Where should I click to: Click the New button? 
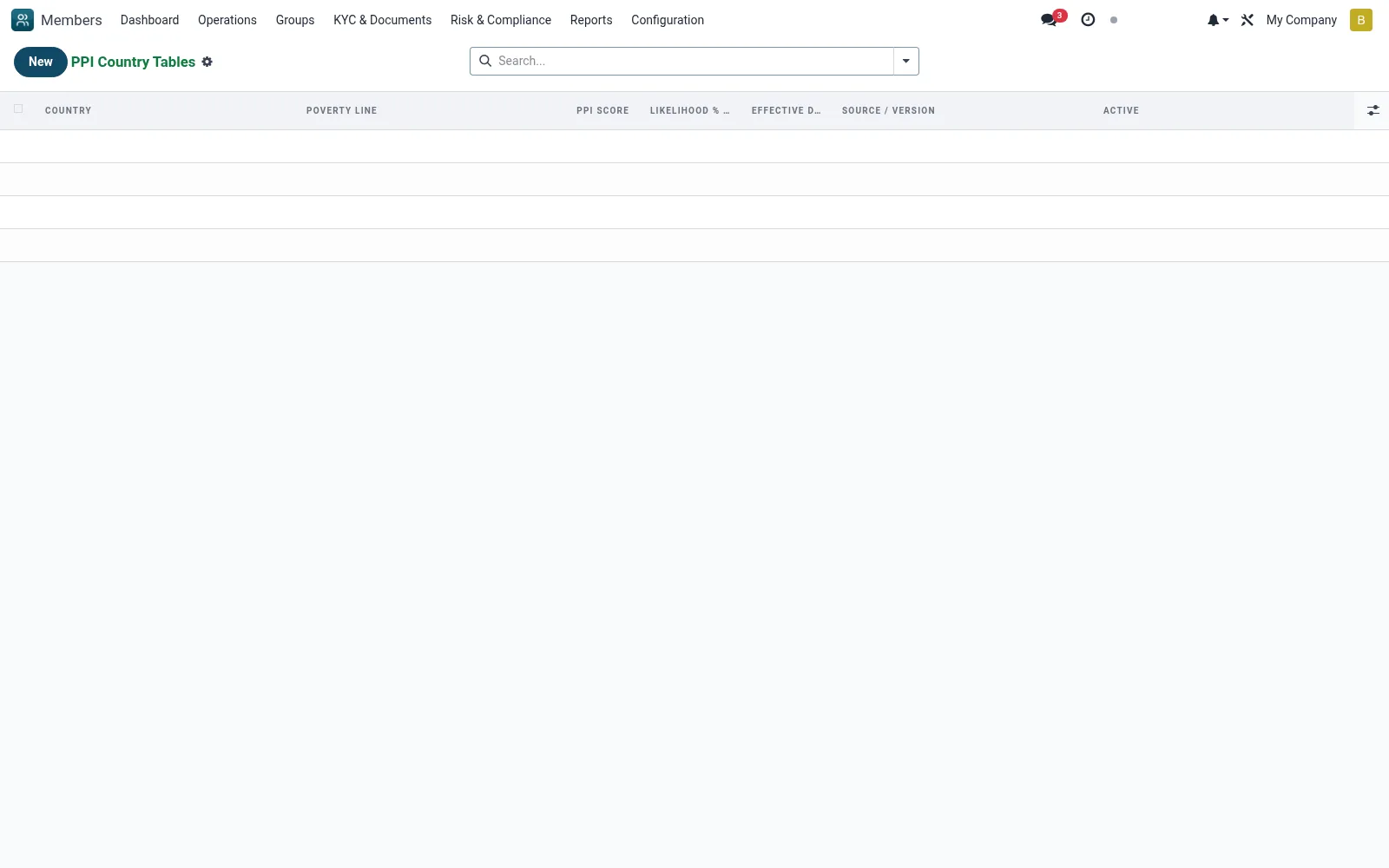point(41,62)
